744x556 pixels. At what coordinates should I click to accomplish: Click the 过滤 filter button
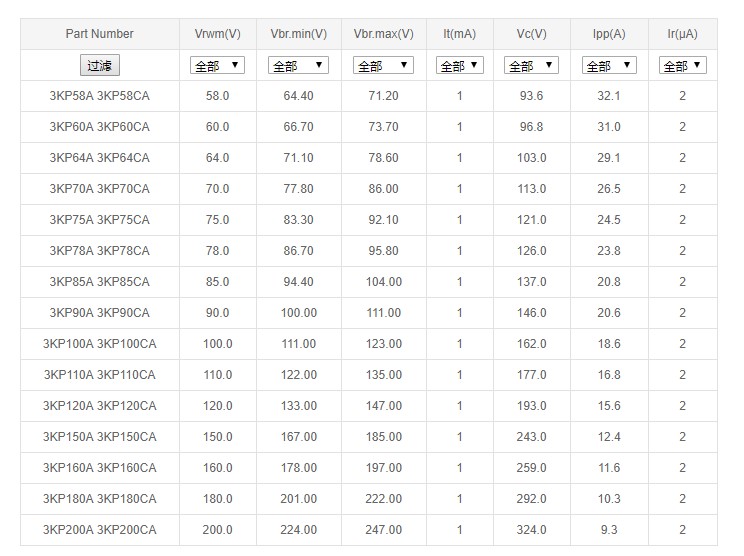click(99, 66)
